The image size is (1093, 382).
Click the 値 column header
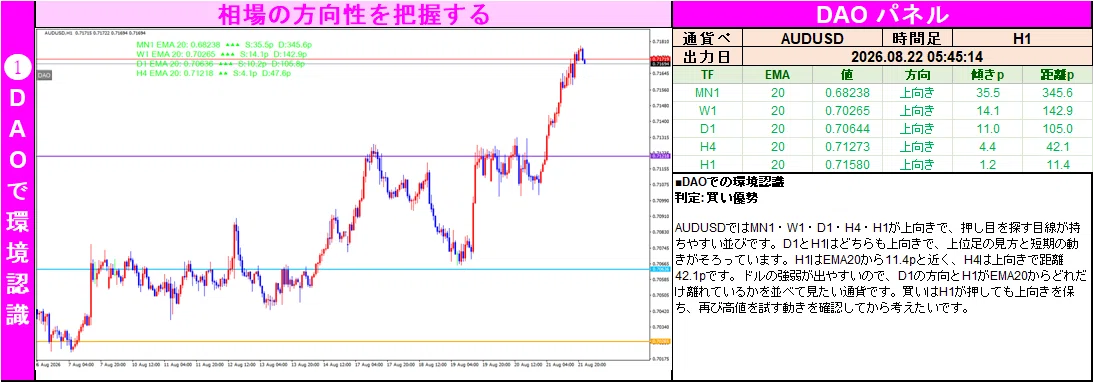pos(847,75)
